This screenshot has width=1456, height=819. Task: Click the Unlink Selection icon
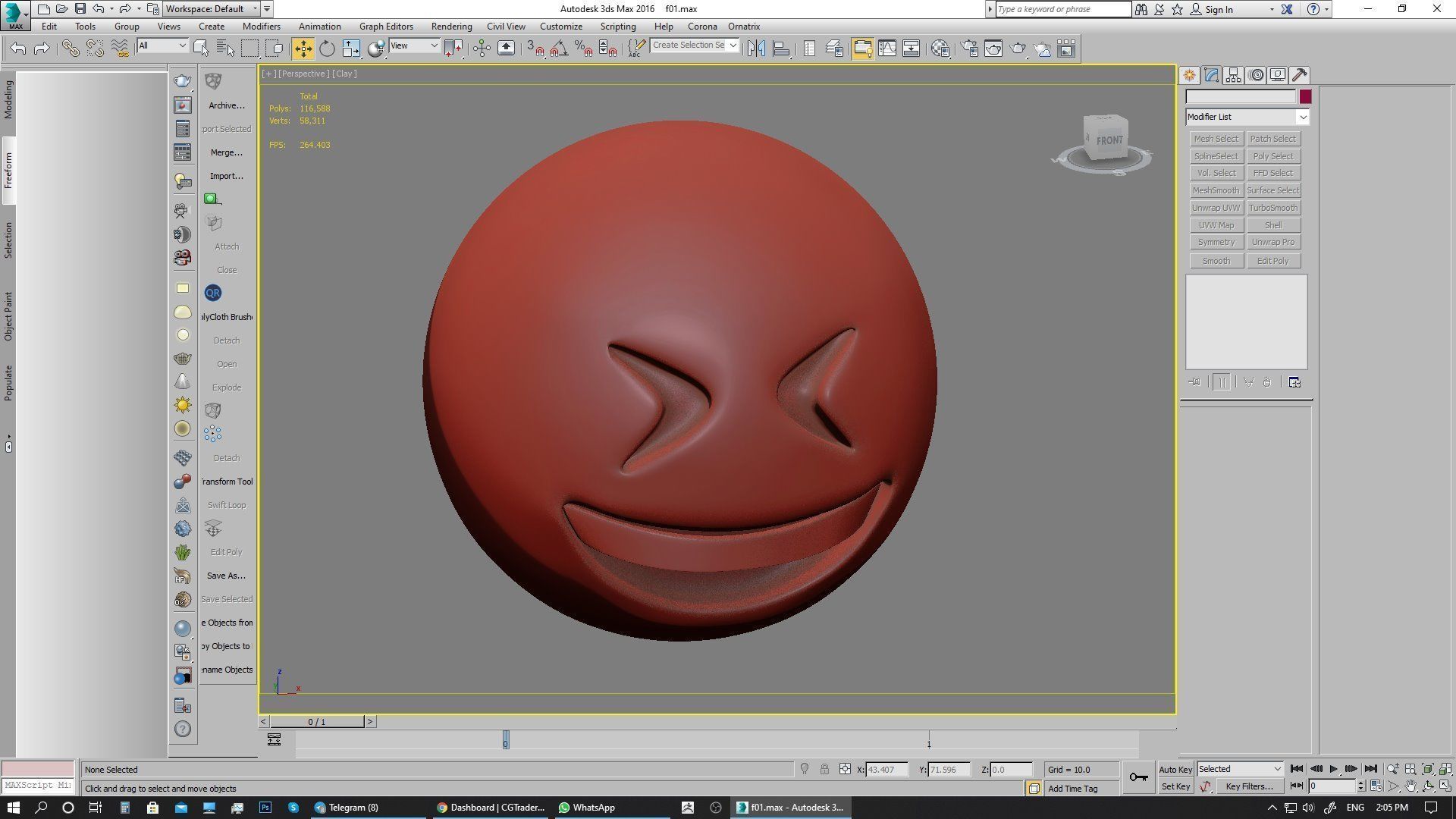coord(95,49)
